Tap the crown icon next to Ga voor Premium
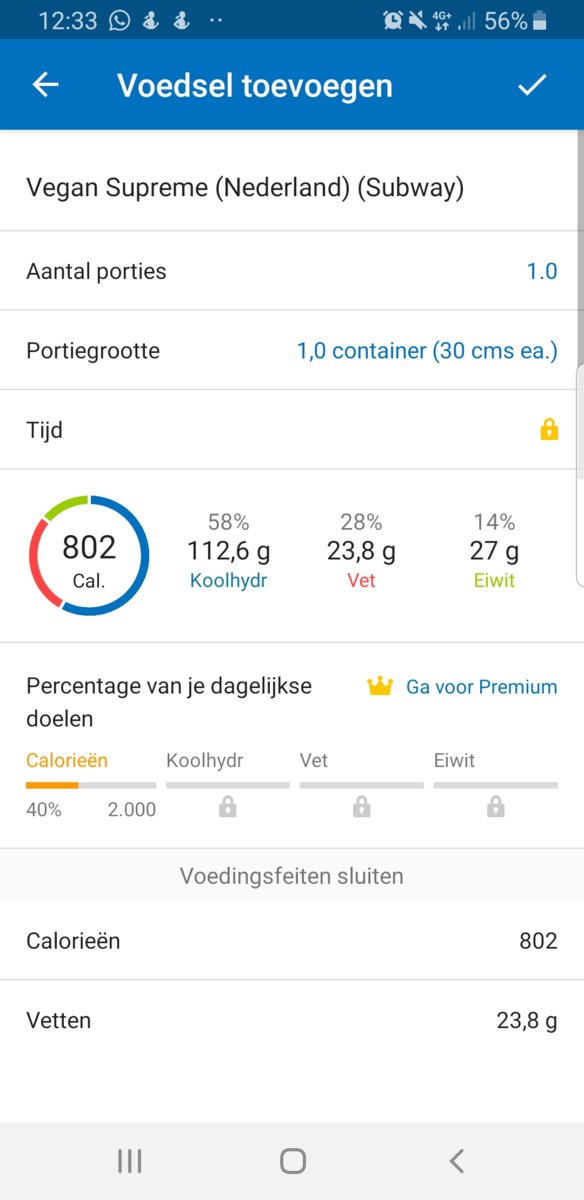This screenshot has width=584, height=1200. click(381, 686)
